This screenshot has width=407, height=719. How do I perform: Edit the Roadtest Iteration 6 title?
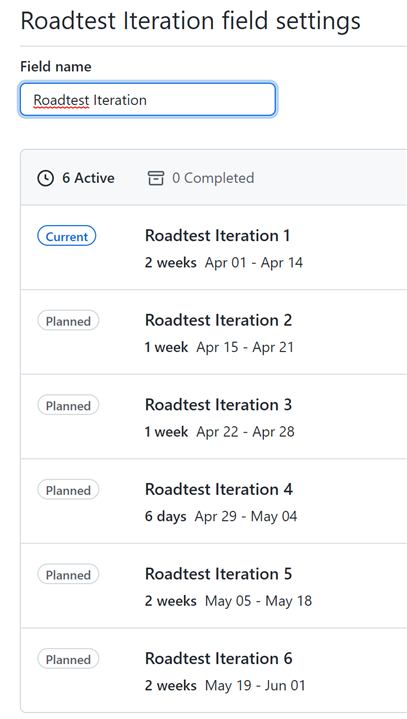point(219,658)
